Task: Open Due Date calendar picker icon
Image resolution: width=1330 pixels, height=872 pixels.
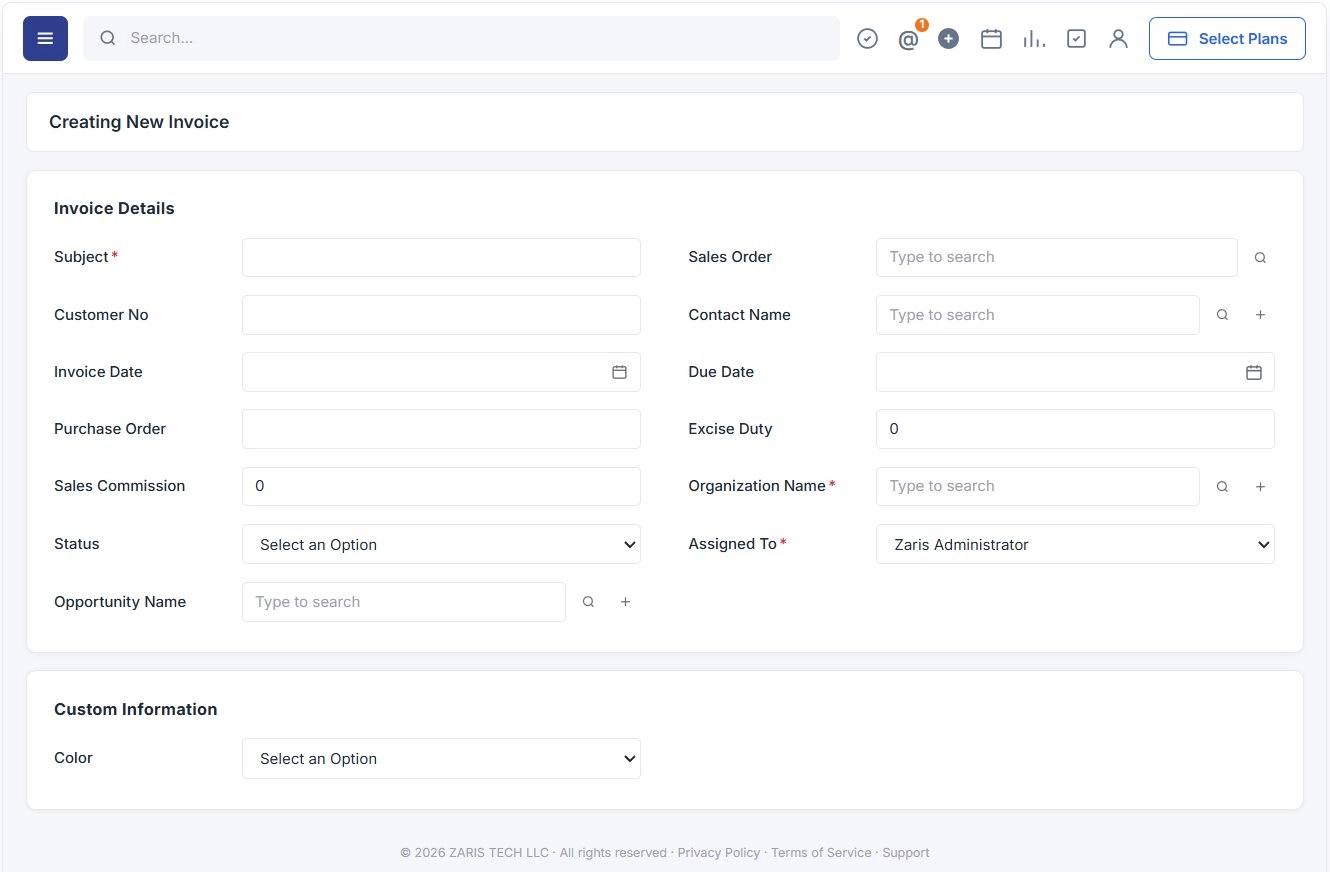Action: (1253, 372)
